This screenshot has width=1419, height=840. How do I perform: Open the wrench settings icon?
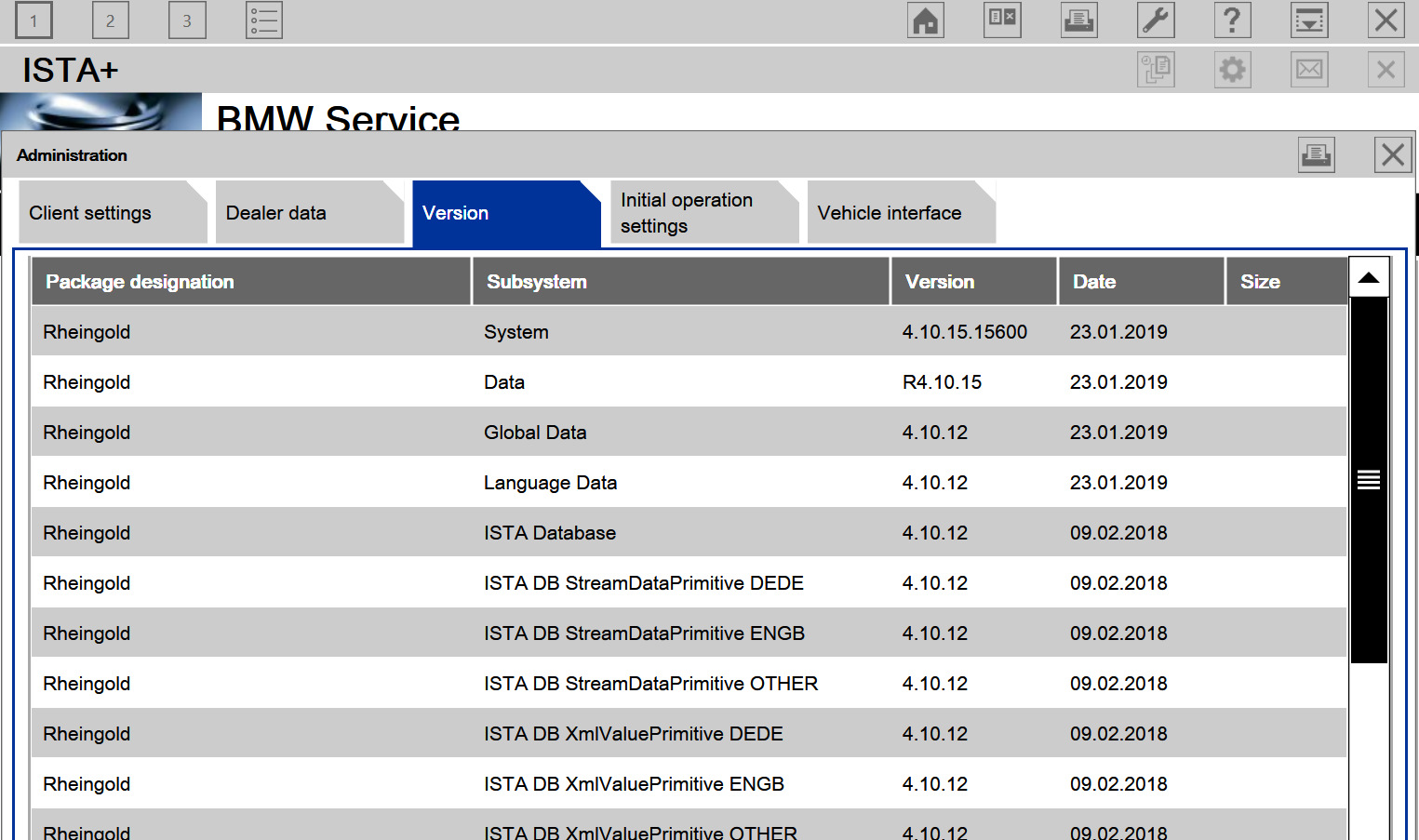click(x=1156, y=20)
